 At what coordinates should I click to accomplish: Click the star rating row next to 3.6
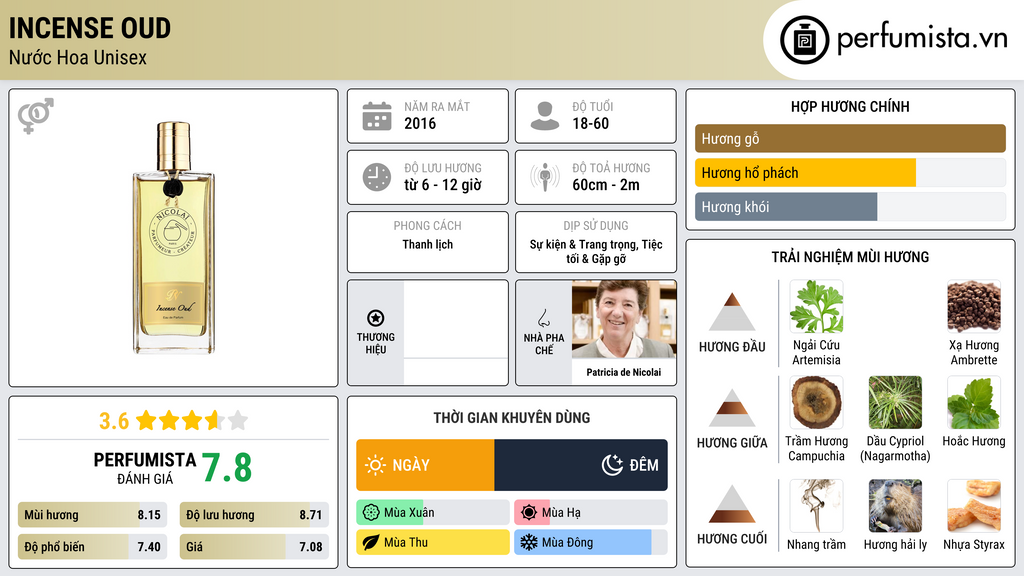[x=192, y=420]
